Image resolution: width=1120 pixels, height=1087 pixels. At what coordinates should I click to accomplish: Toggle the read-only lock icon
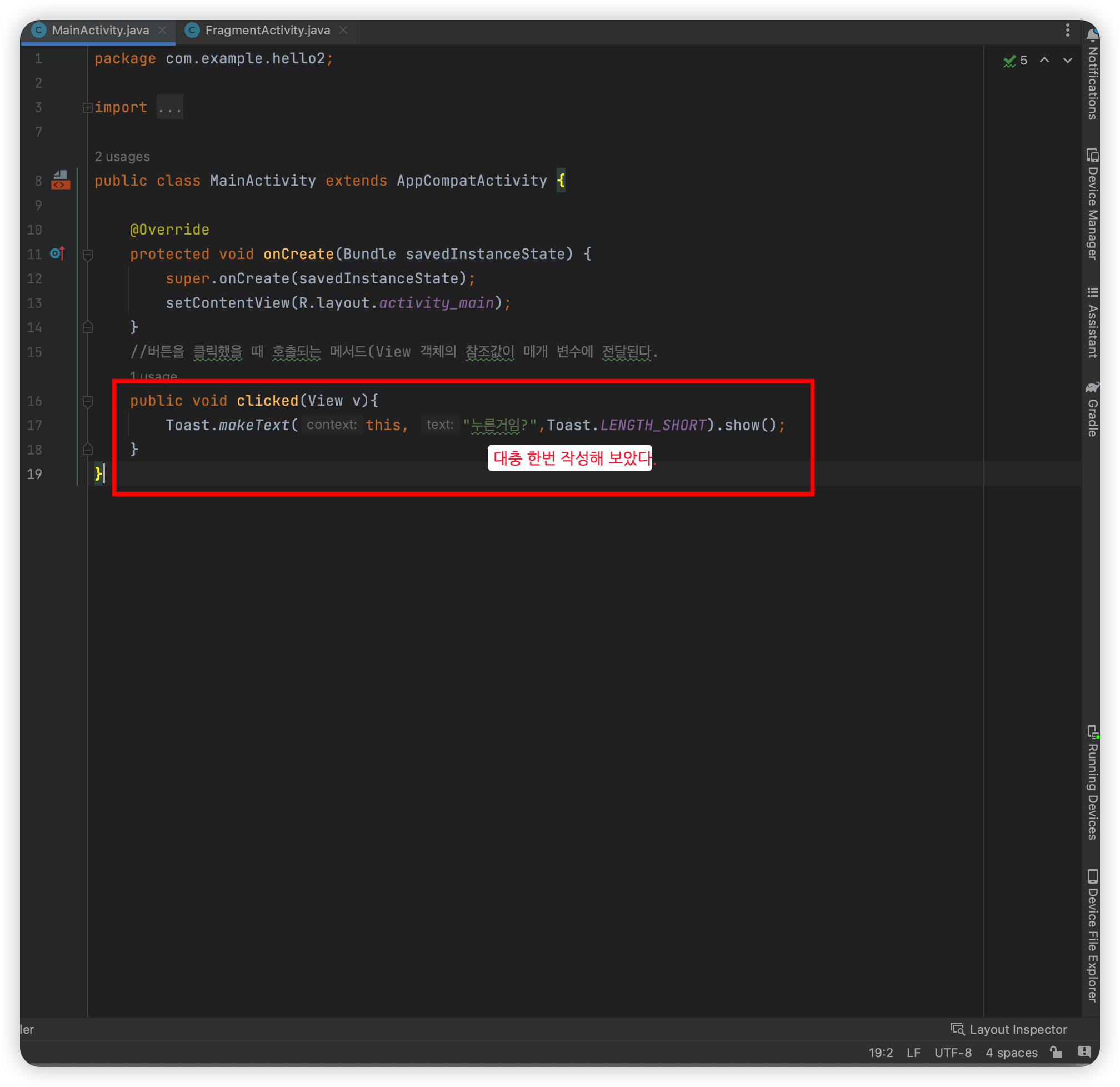pos(1056,1051)
